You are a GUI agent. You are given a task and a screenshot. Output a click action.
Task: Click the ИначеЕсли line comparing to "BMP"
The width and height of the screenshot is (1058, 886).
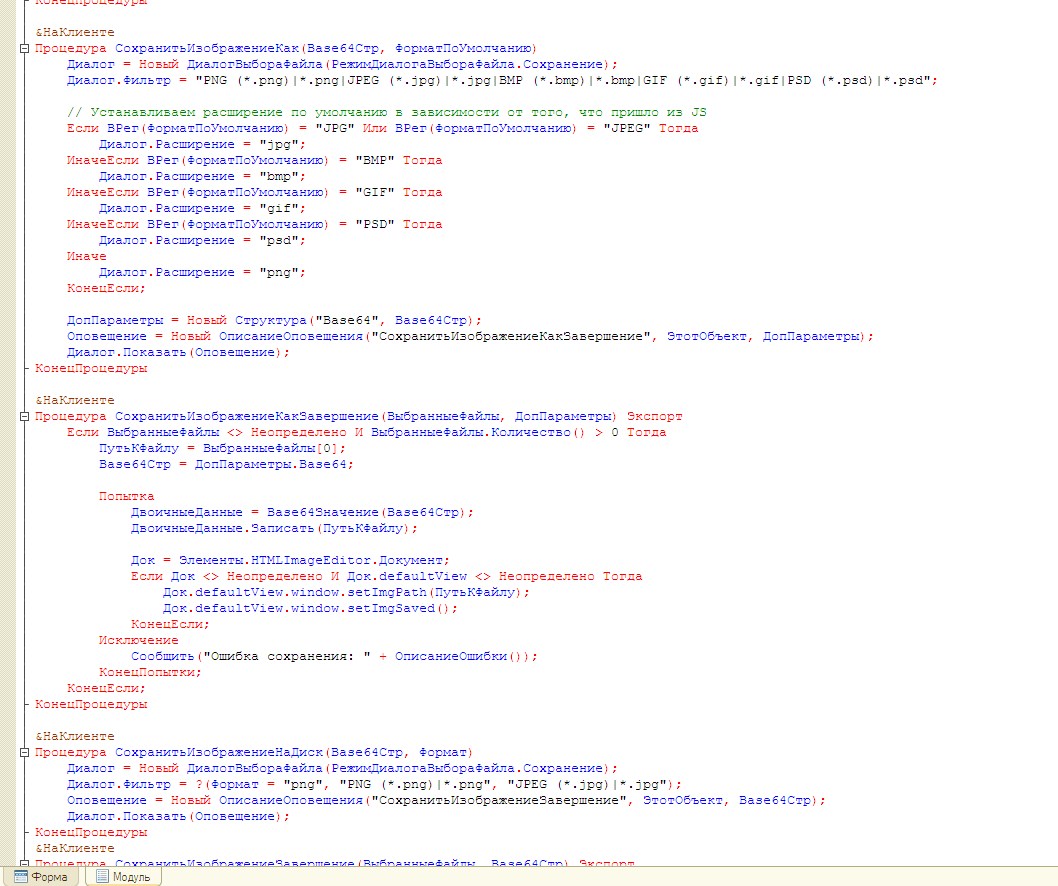254,161
